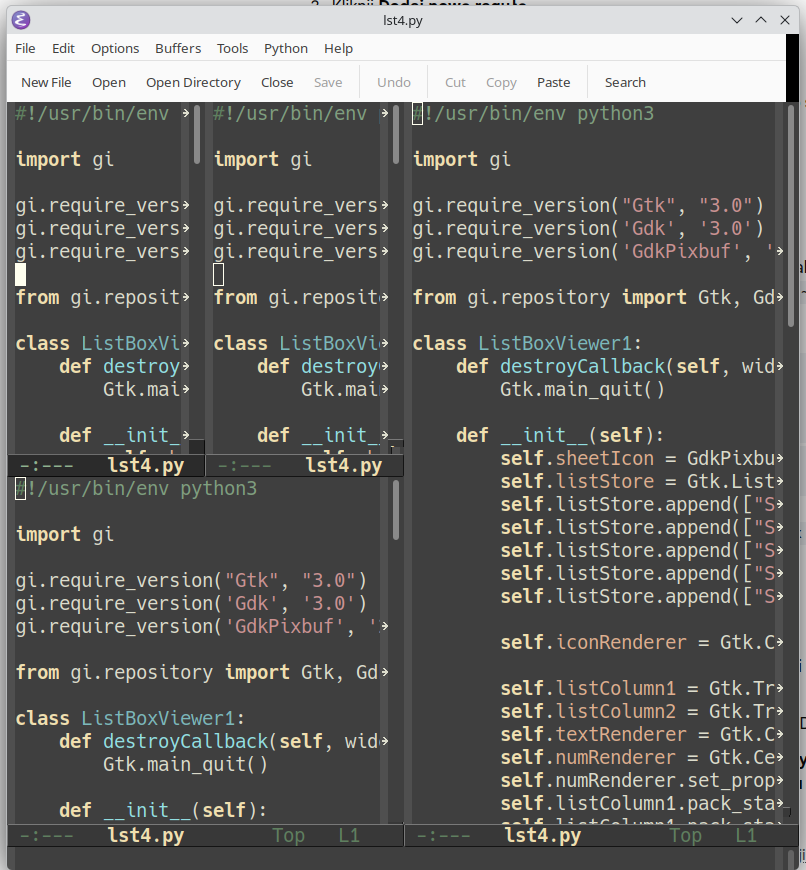Viewport: 806px width, 870px height.
Task: Click 'Top' in the right pane mode line
Action: pyautogui.click(x=686, y=836)
